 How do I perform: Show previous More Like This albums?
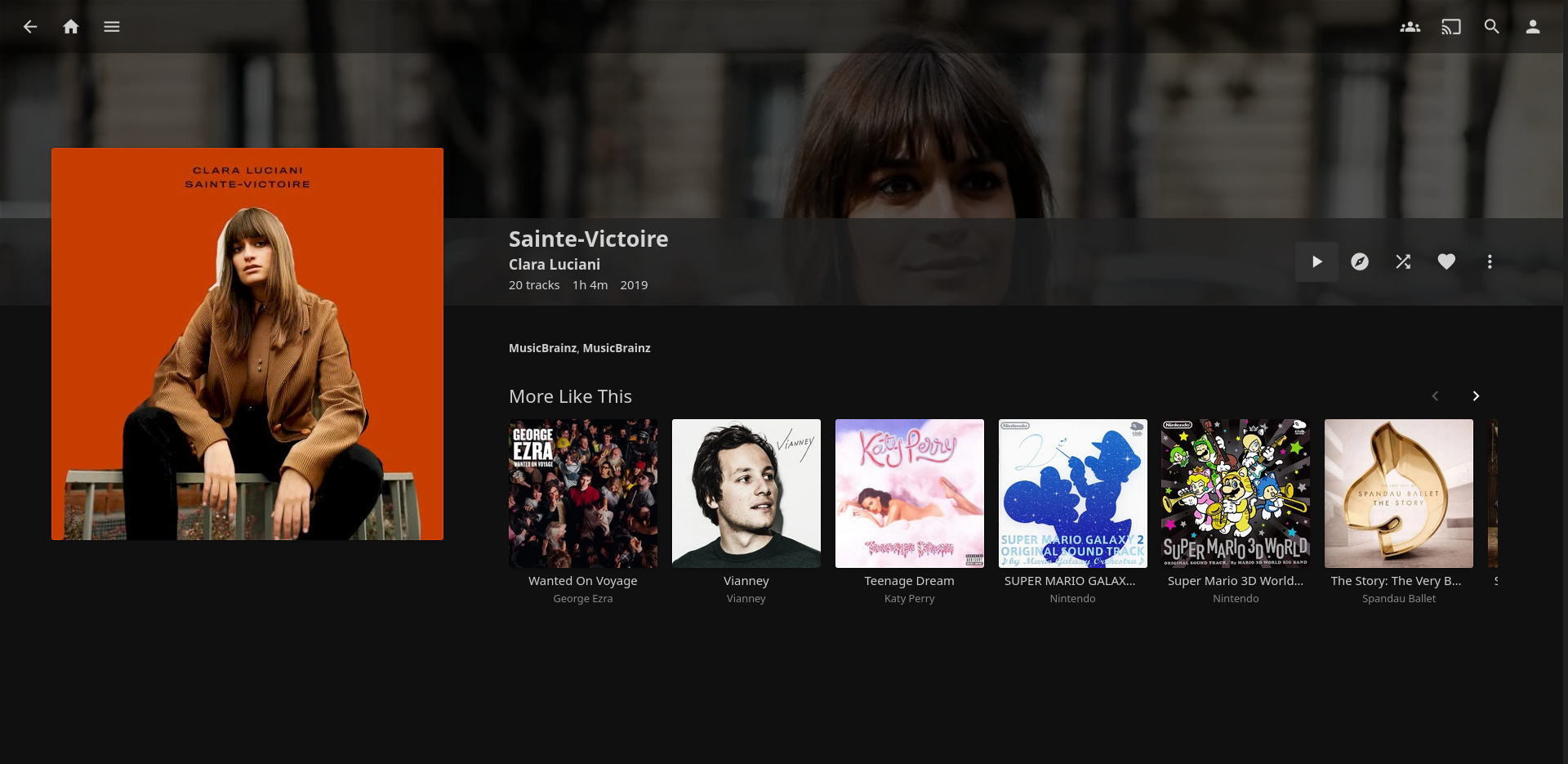(1435, 395)
